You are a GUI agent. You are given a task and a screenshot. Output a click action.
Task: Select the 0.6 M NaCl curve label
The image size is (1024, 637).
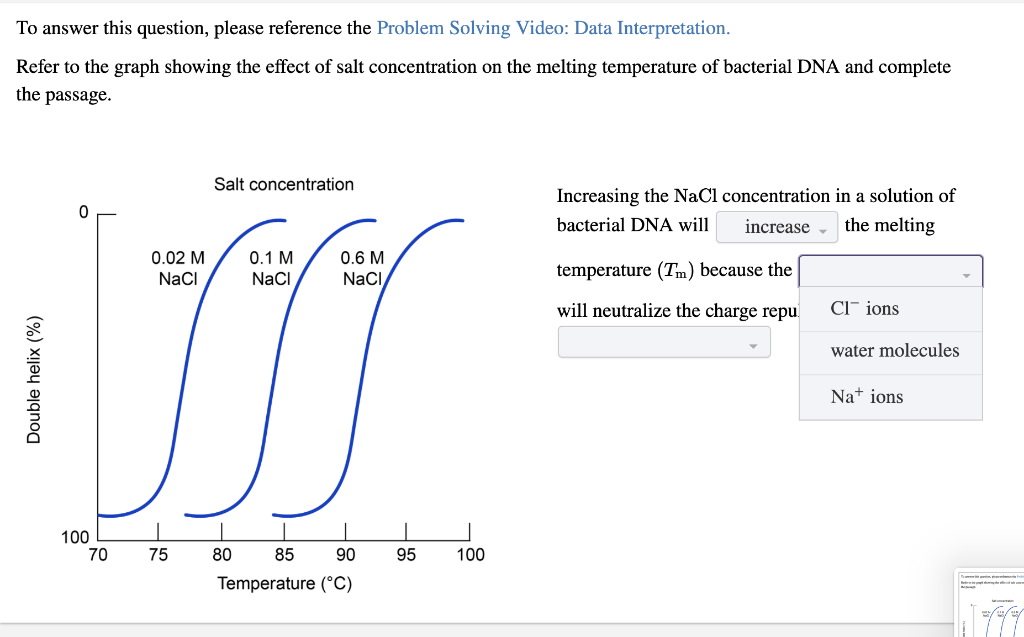362,265
